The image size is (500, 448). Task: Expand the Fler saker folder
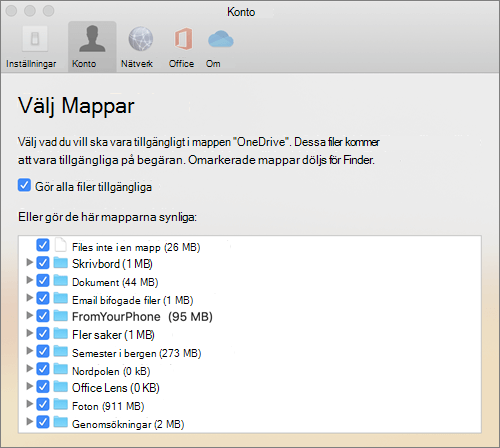click(29, 333)
